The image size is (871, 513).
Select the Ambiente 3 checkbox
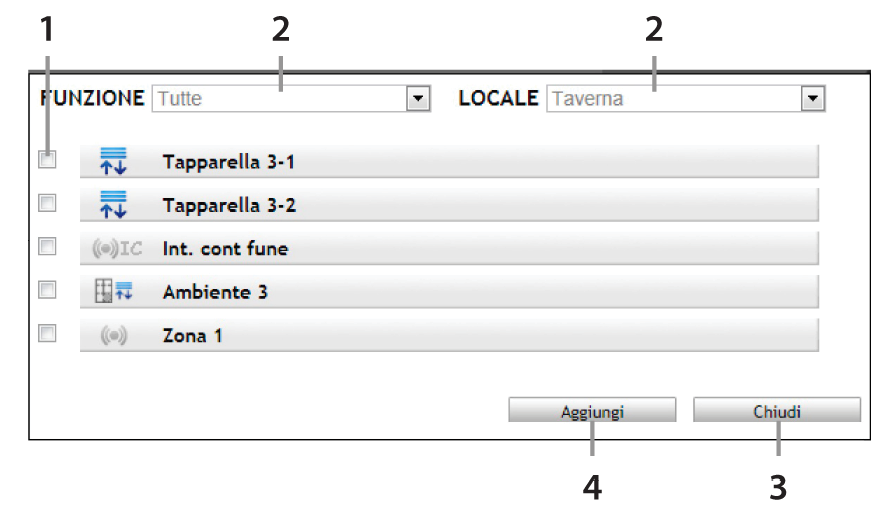pos(47,290)
